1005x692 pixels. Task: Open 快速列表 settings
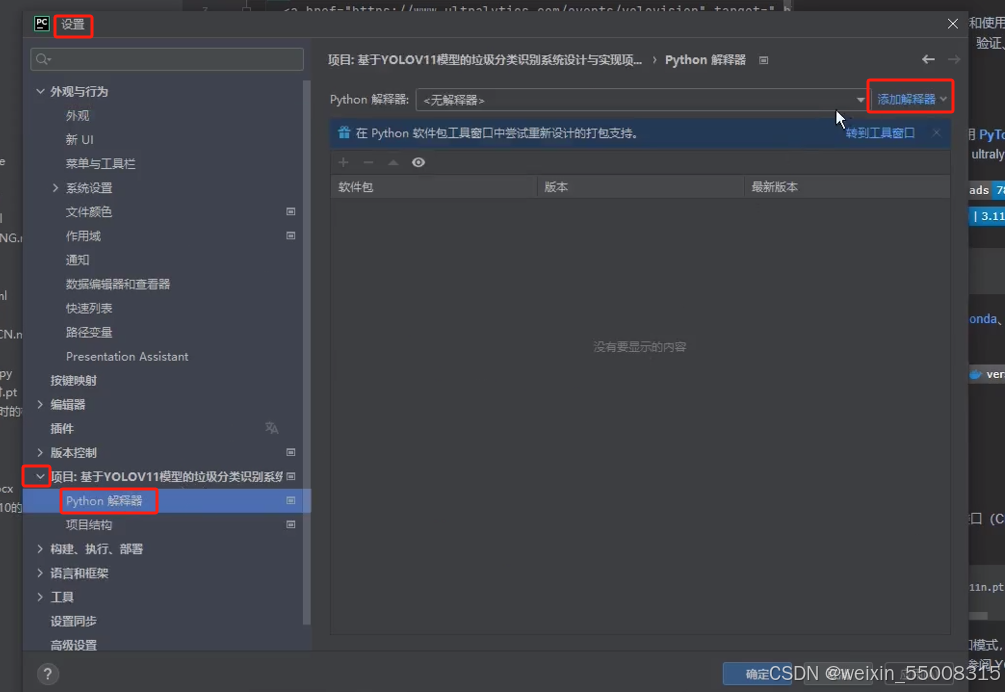pos(89,308)
